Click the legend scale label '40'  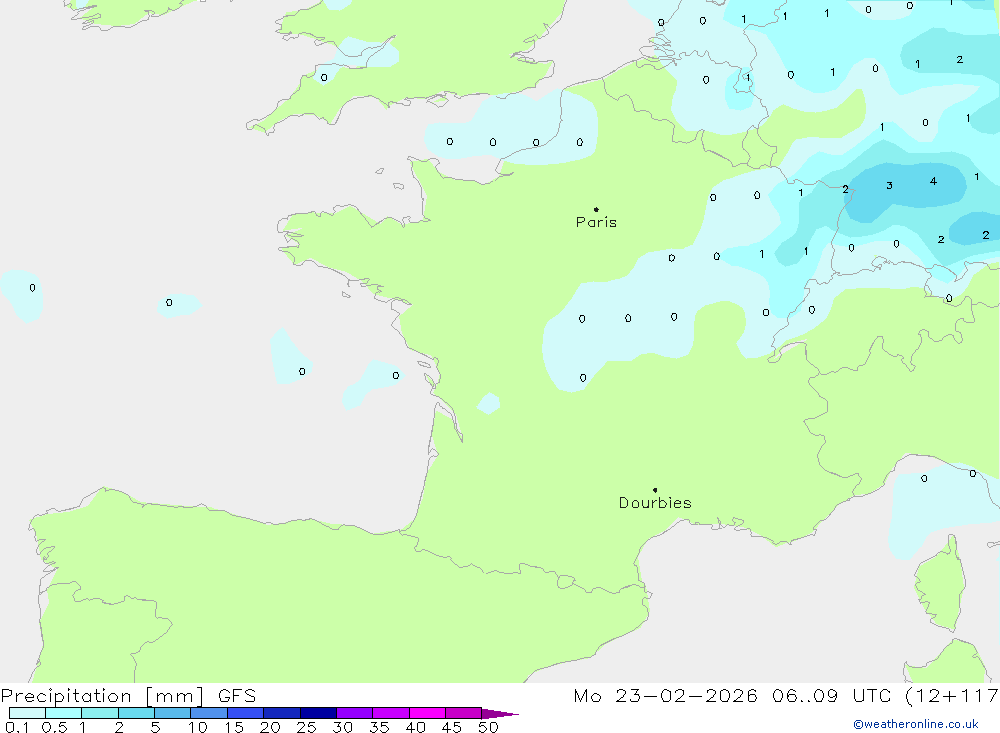pos(415,727)
